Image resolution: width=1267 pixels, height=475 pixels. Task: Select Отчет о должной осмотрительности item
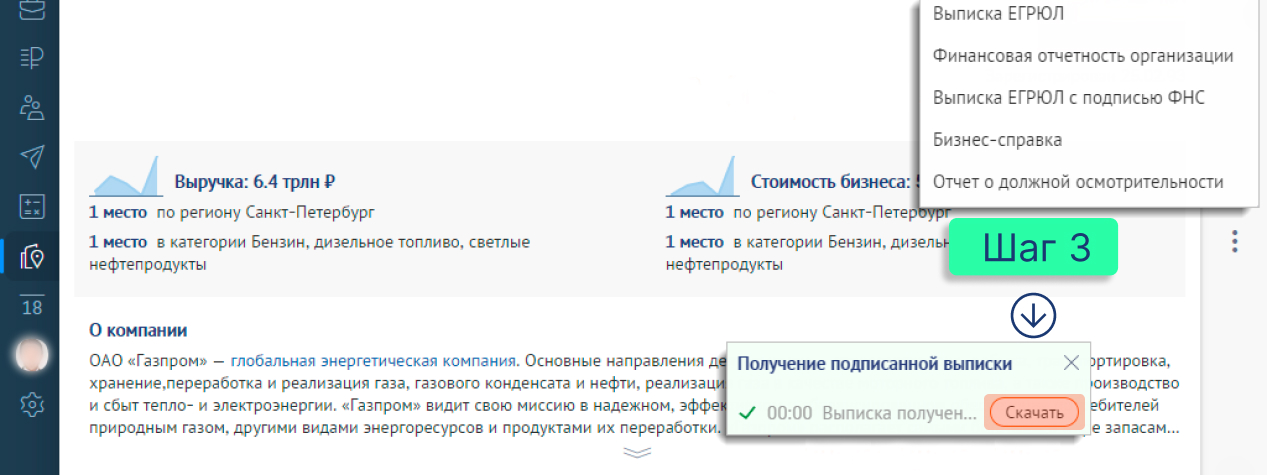1078,182
